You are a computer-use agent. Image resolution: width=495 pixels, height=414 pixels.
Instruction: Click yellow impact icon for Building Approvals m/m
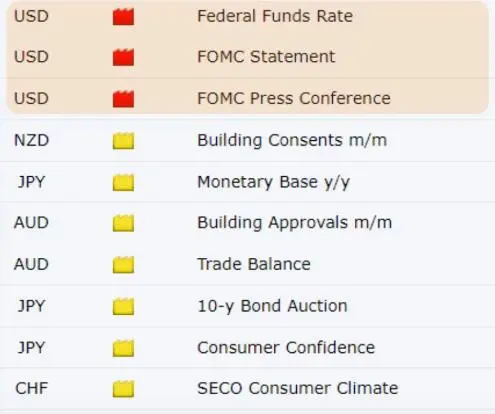pyautogui.click(x=123, y=223)
